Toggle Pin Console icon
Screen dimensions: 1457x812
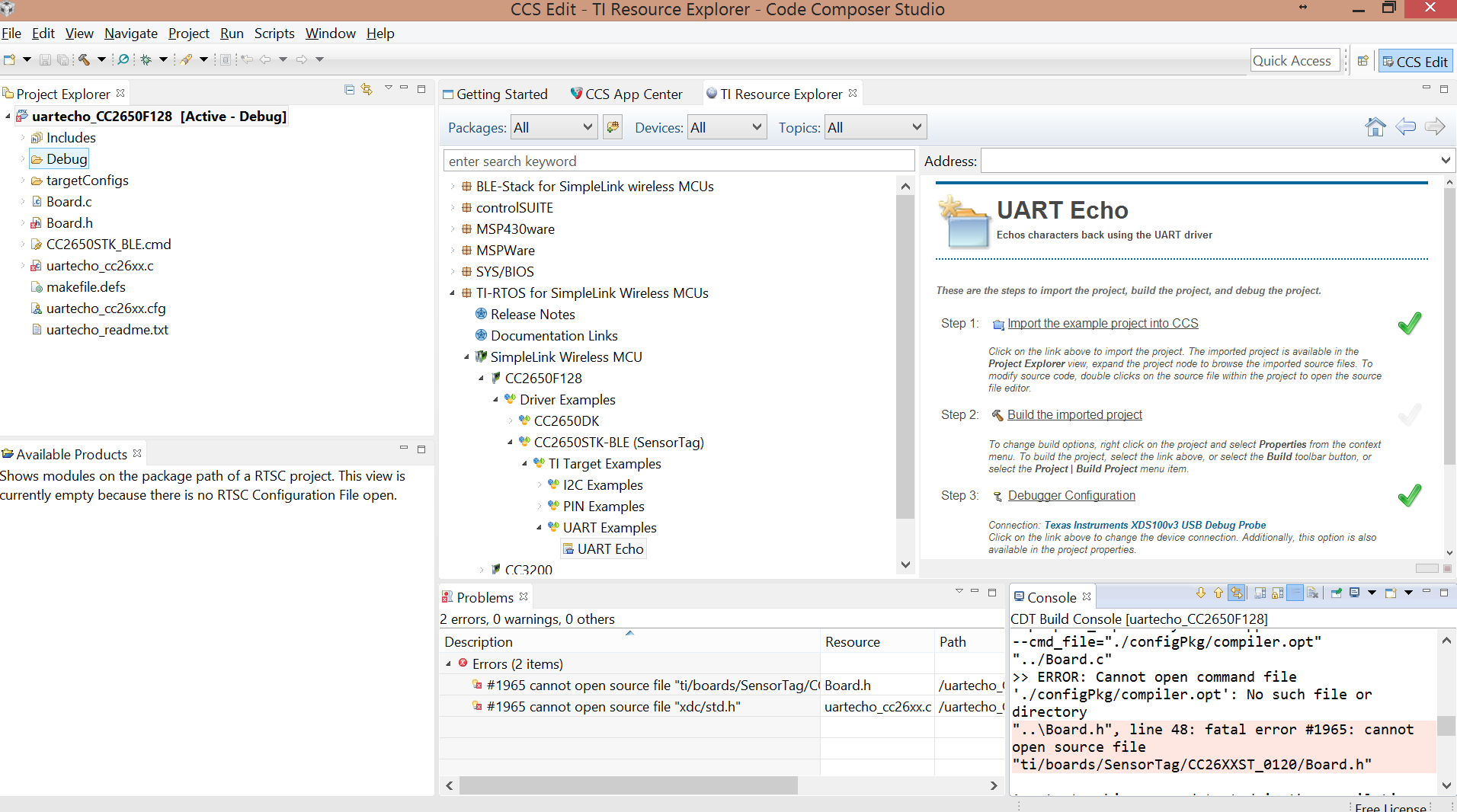coord(1336,593)
